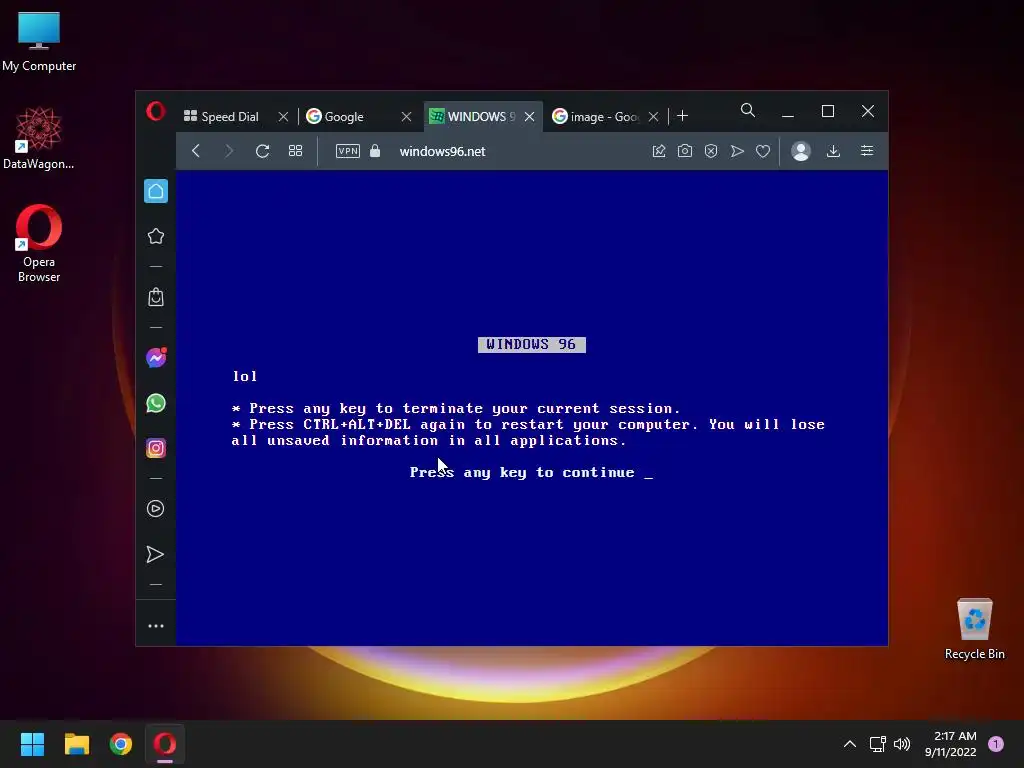Open the Opera menu logo button

[155, 111]
